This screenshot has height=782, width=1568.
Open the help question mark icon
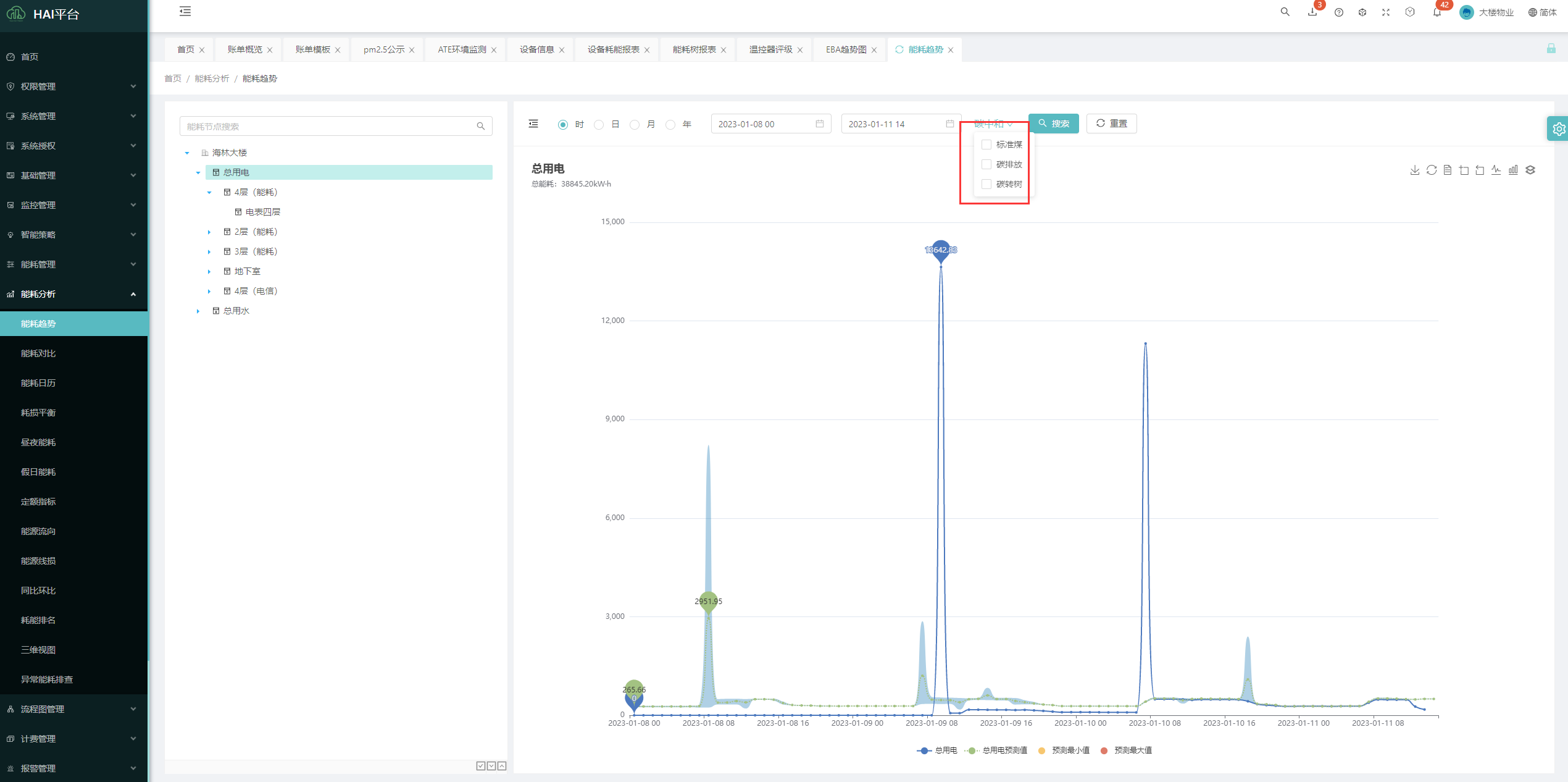[1338, 12]
